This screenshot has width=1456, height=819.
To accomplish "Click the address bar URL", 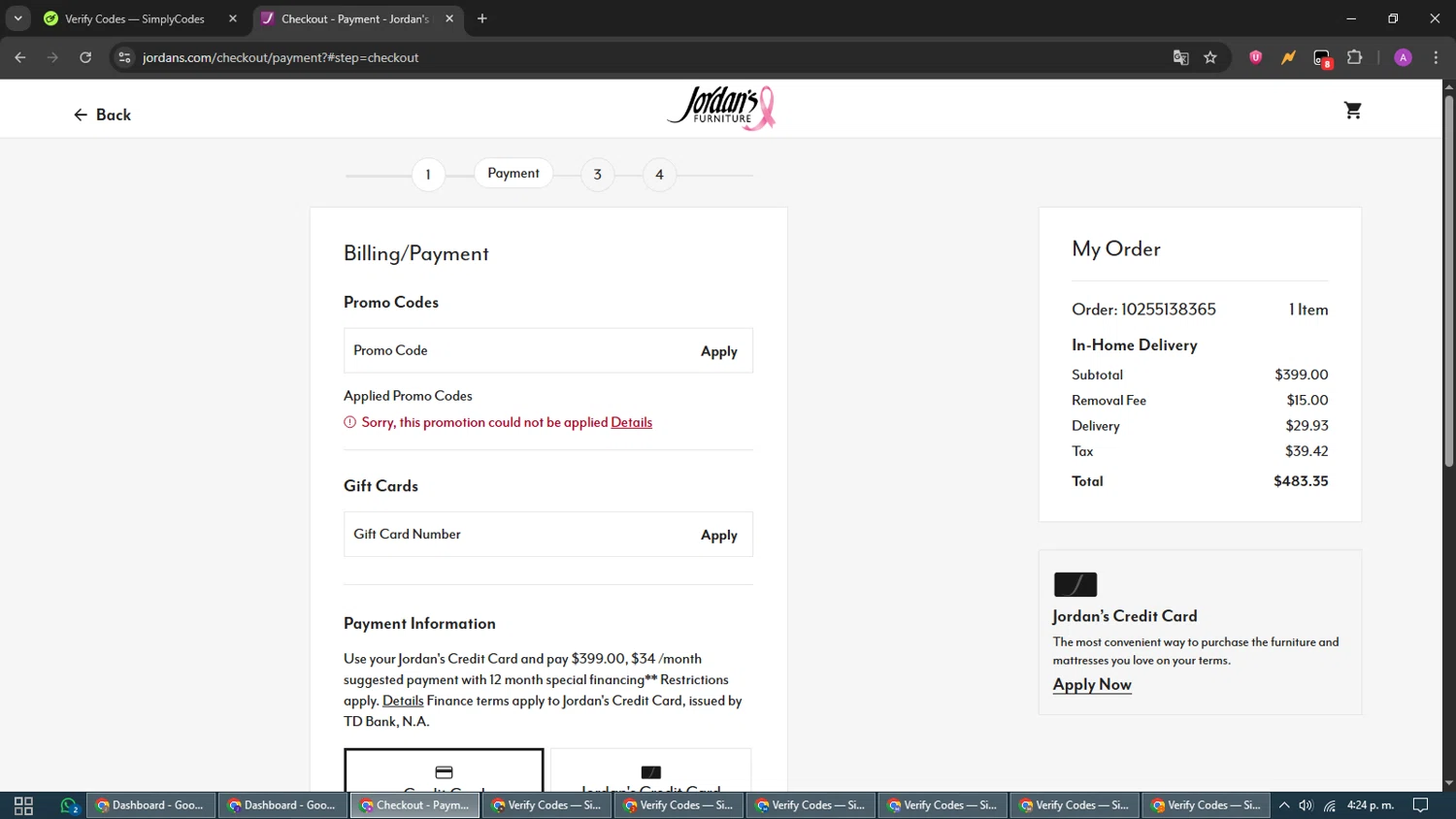I will pyautogui.click(x=281, y=57).
